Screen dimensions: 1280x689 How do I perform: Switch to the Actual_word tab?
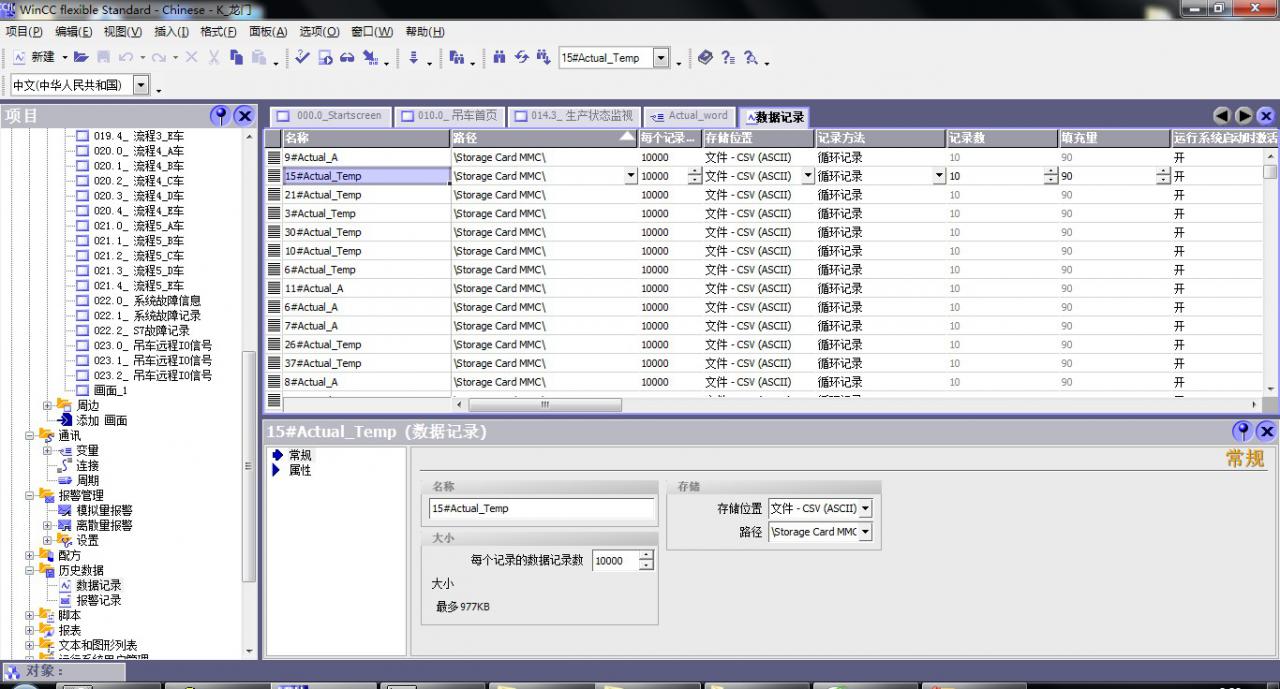690,116
